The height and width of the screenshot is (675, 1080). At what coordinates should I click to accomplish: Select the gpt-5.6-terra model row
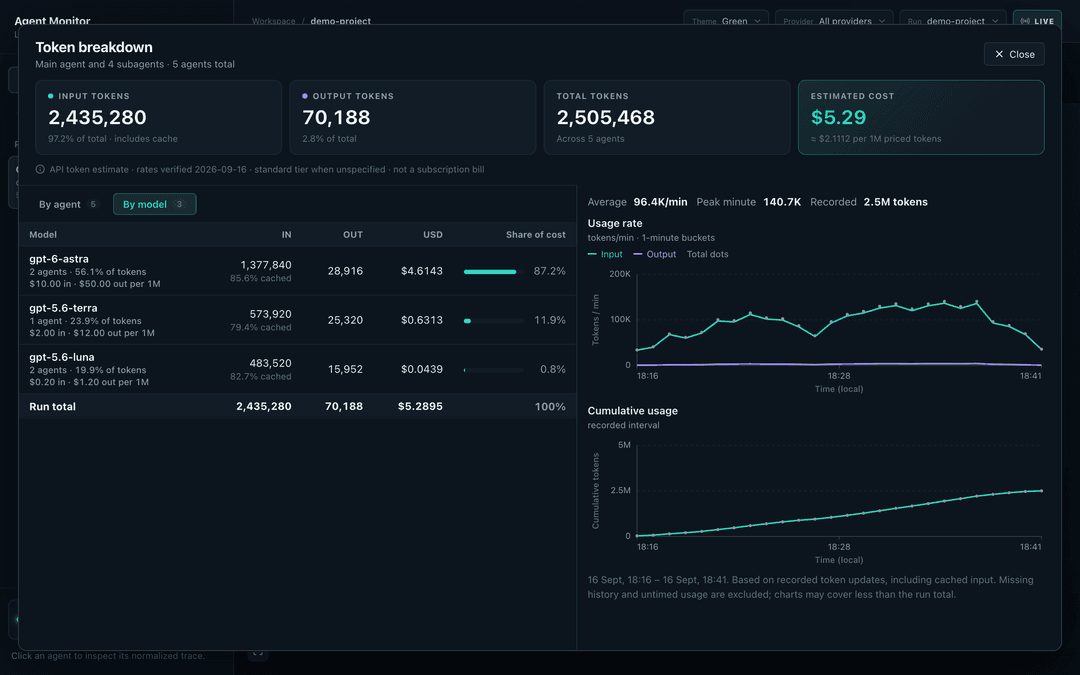pos(298,320)
